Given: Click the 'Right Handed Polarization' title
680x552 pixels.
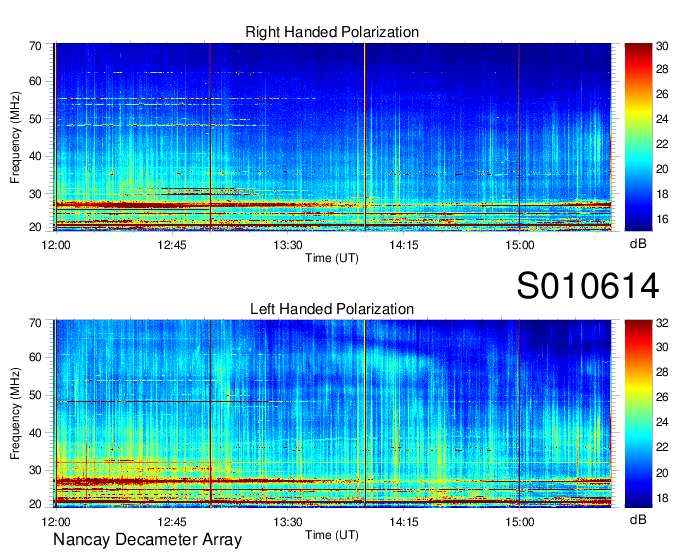Looking at the screenshot, I should [x=332, y=32].
